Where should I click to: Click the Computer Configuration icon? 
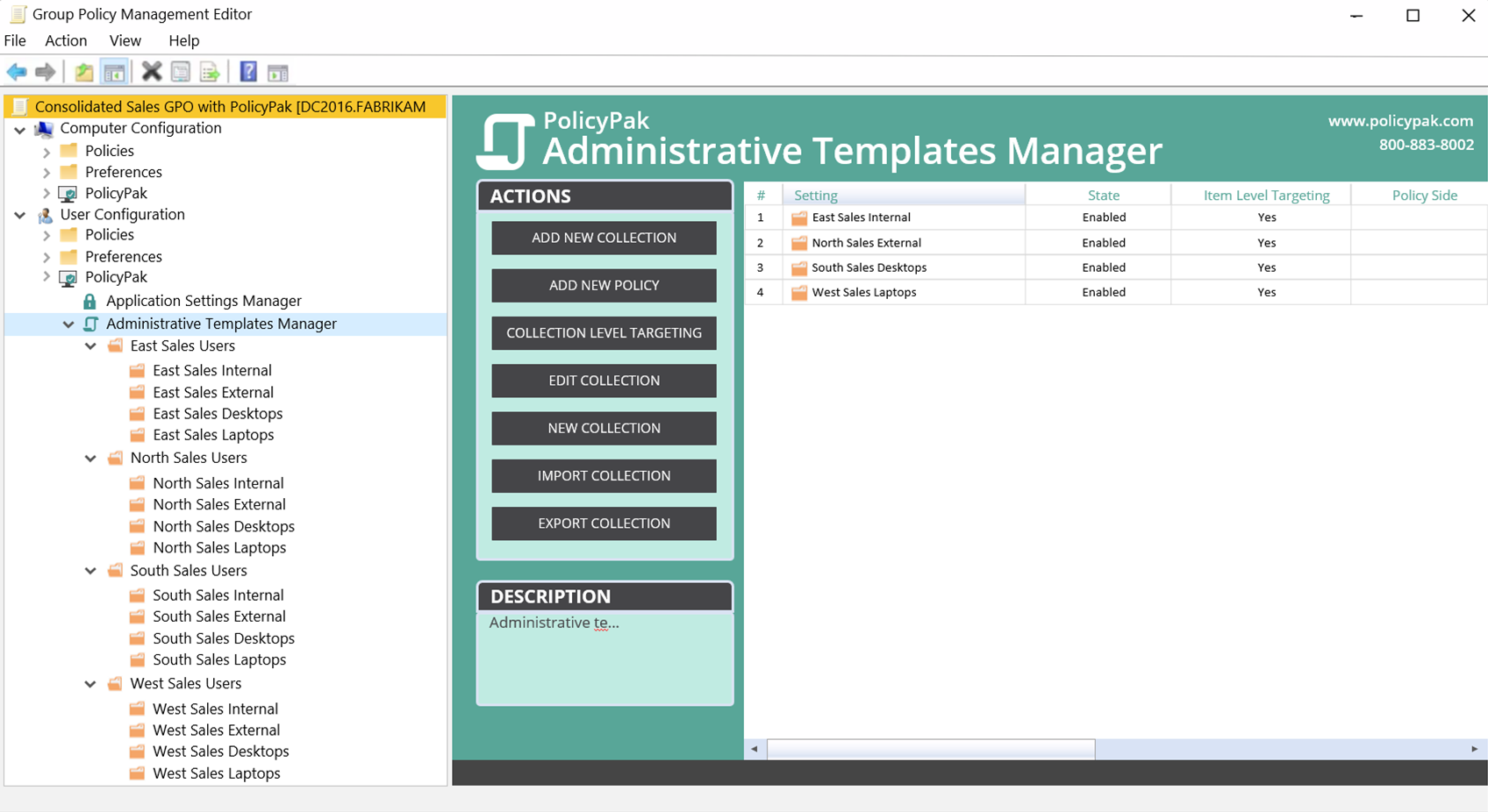click(x=44, y=129)
